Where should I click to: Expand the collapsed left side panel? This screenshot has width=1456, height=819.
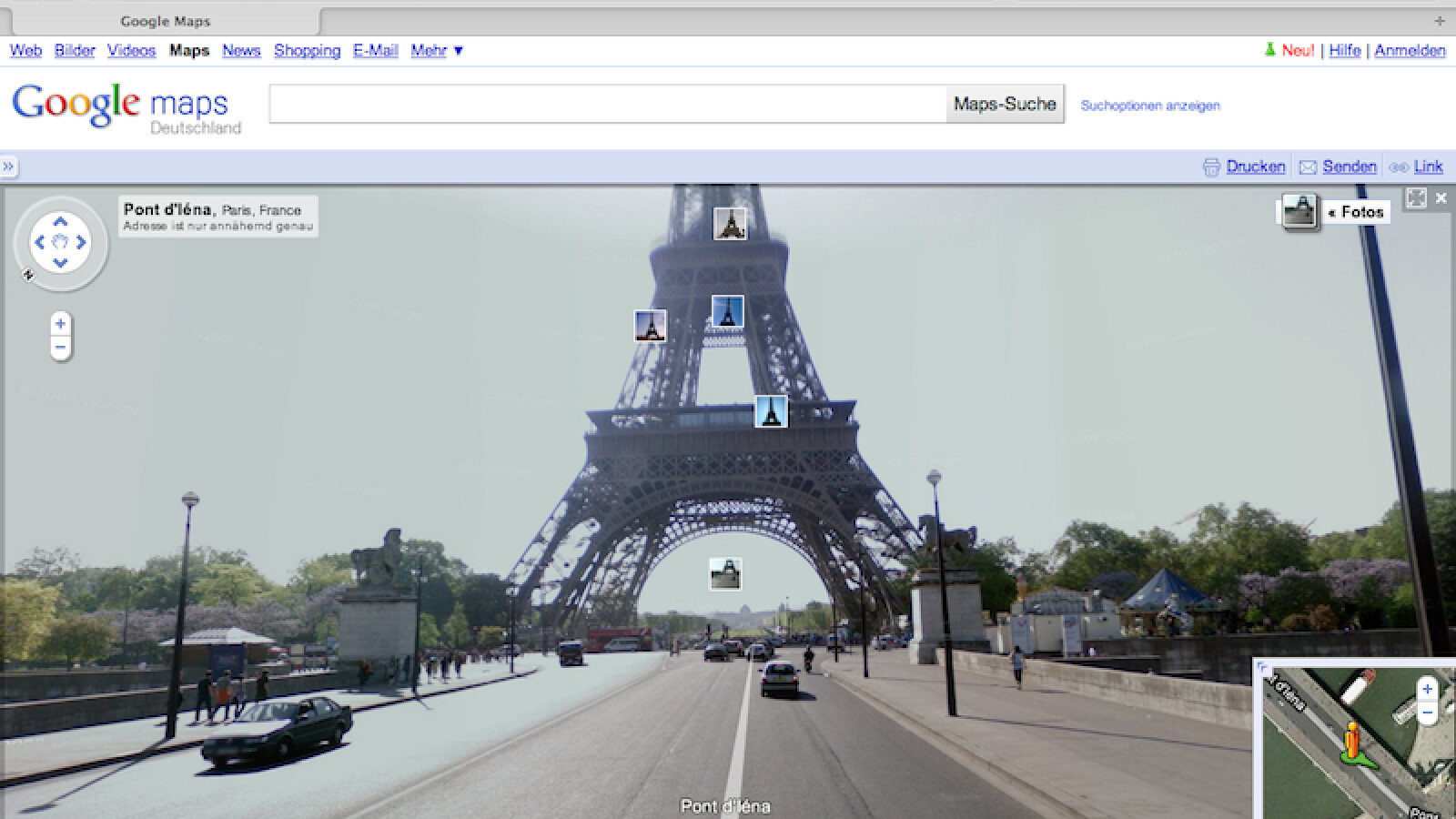(8, 167)
